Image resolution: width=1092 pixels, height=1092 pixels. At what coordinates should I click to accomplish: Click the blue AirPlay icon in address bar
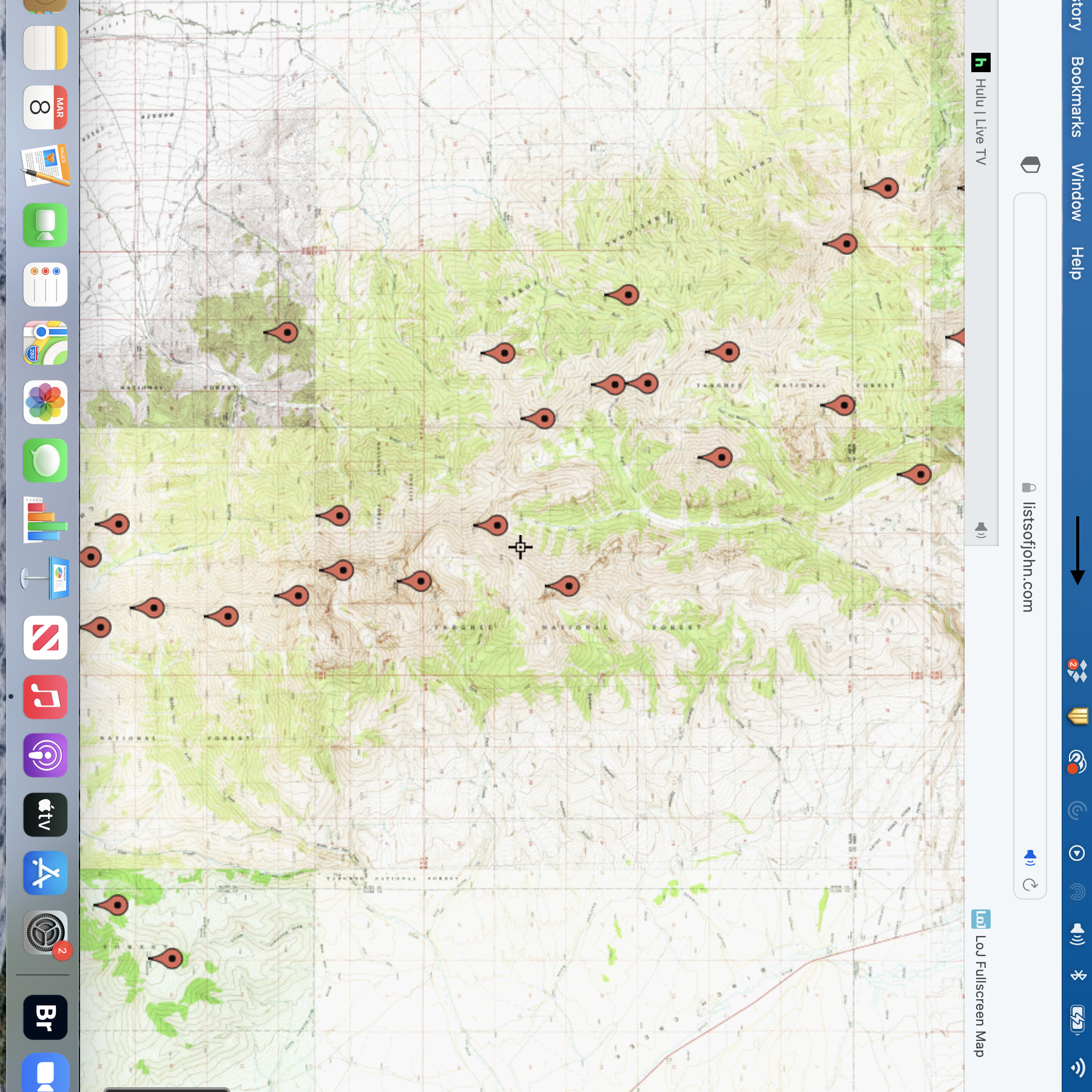coord(1030,857)
